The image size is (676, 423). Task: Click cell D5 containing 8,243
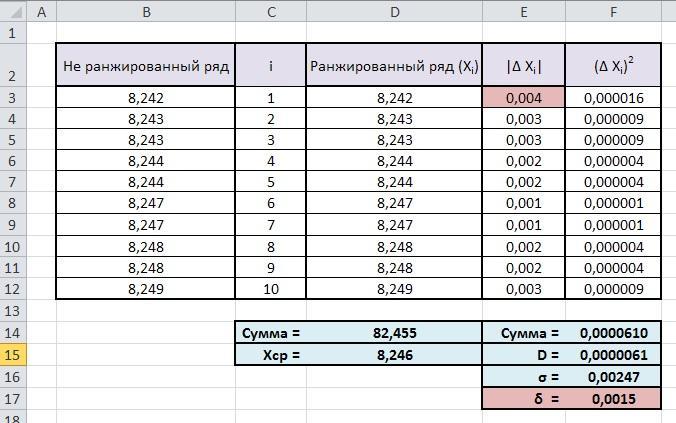click(x=394, y=140)
